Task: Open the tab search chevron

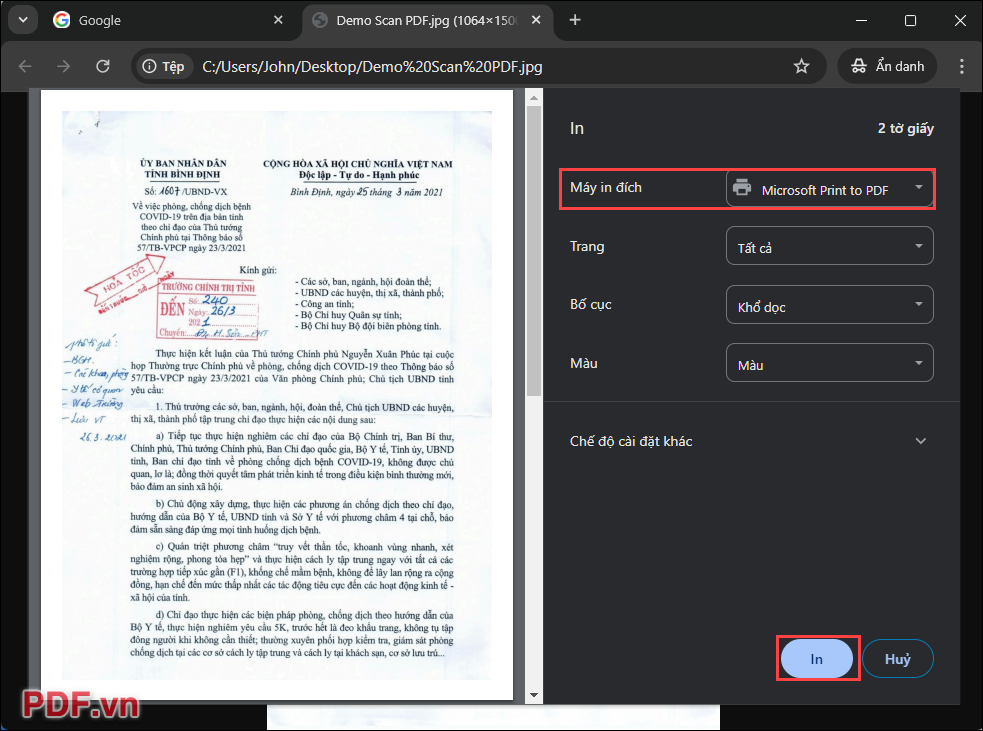Action: 22,20
